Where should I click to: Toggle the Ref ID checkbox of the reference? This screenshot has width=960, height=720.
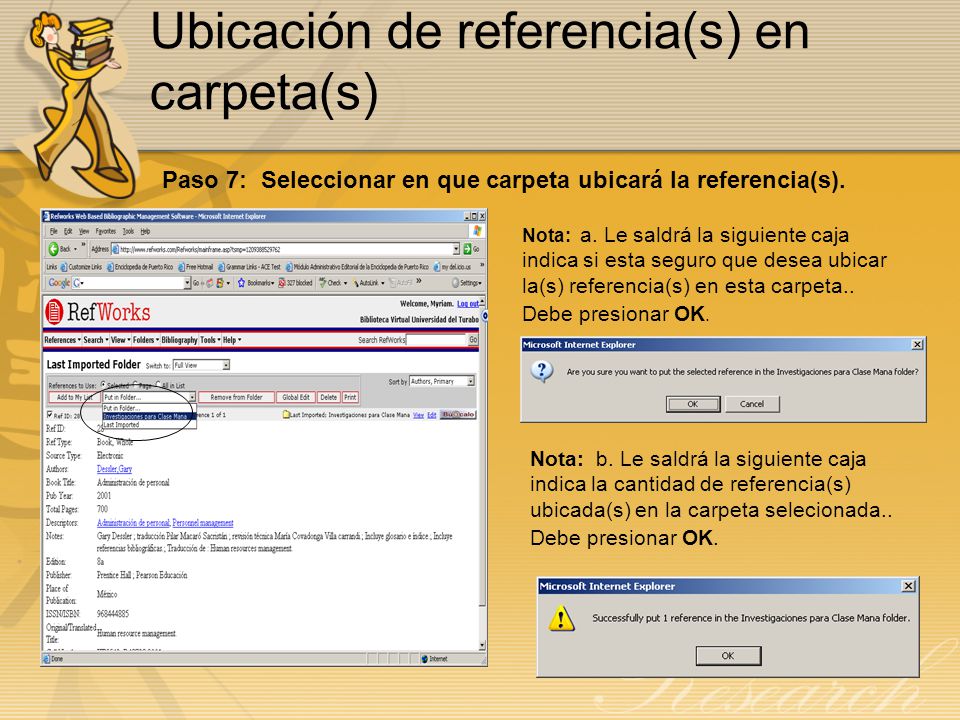50,414
